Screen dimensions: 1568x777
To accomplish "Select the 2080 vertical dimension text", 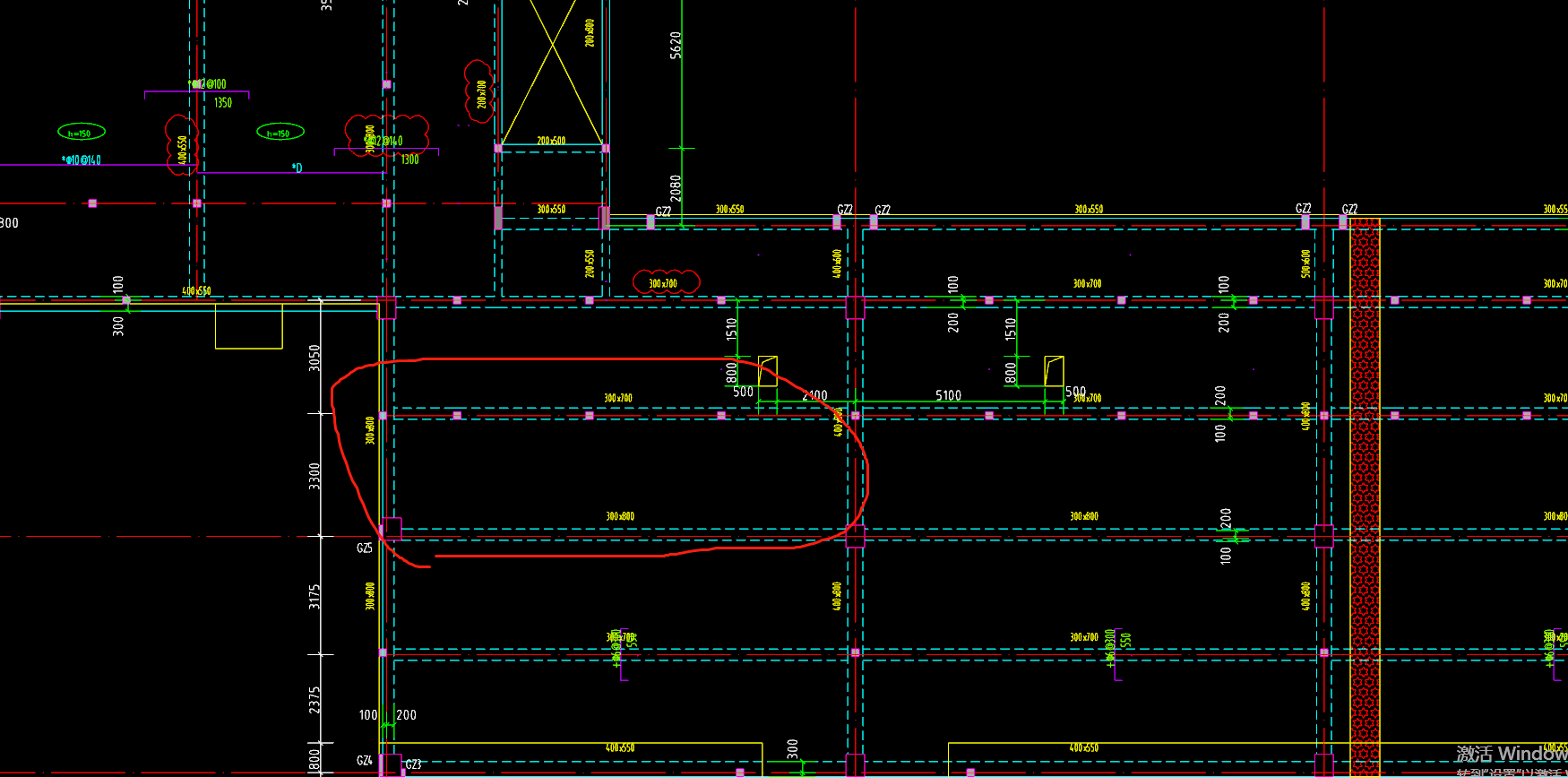I will coord(676,188).
